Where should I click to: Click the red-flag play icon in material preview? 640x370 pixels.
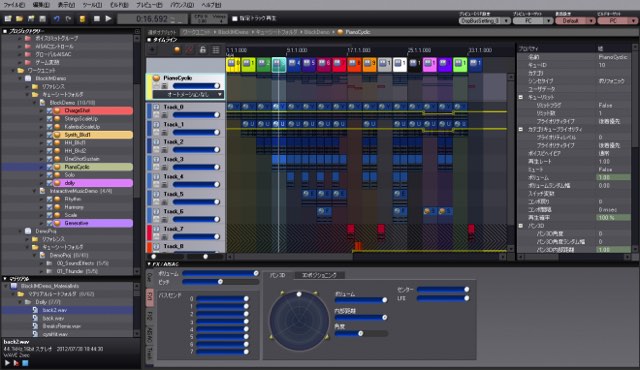pos(16,363)
